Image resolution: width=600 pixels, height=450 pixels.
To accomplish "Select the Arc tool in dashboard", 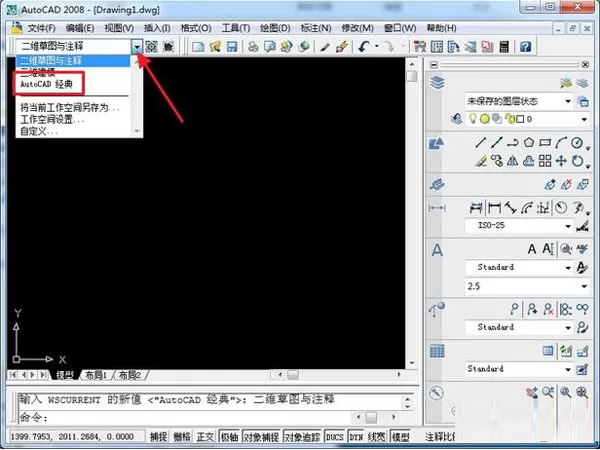I will [561, 143].
